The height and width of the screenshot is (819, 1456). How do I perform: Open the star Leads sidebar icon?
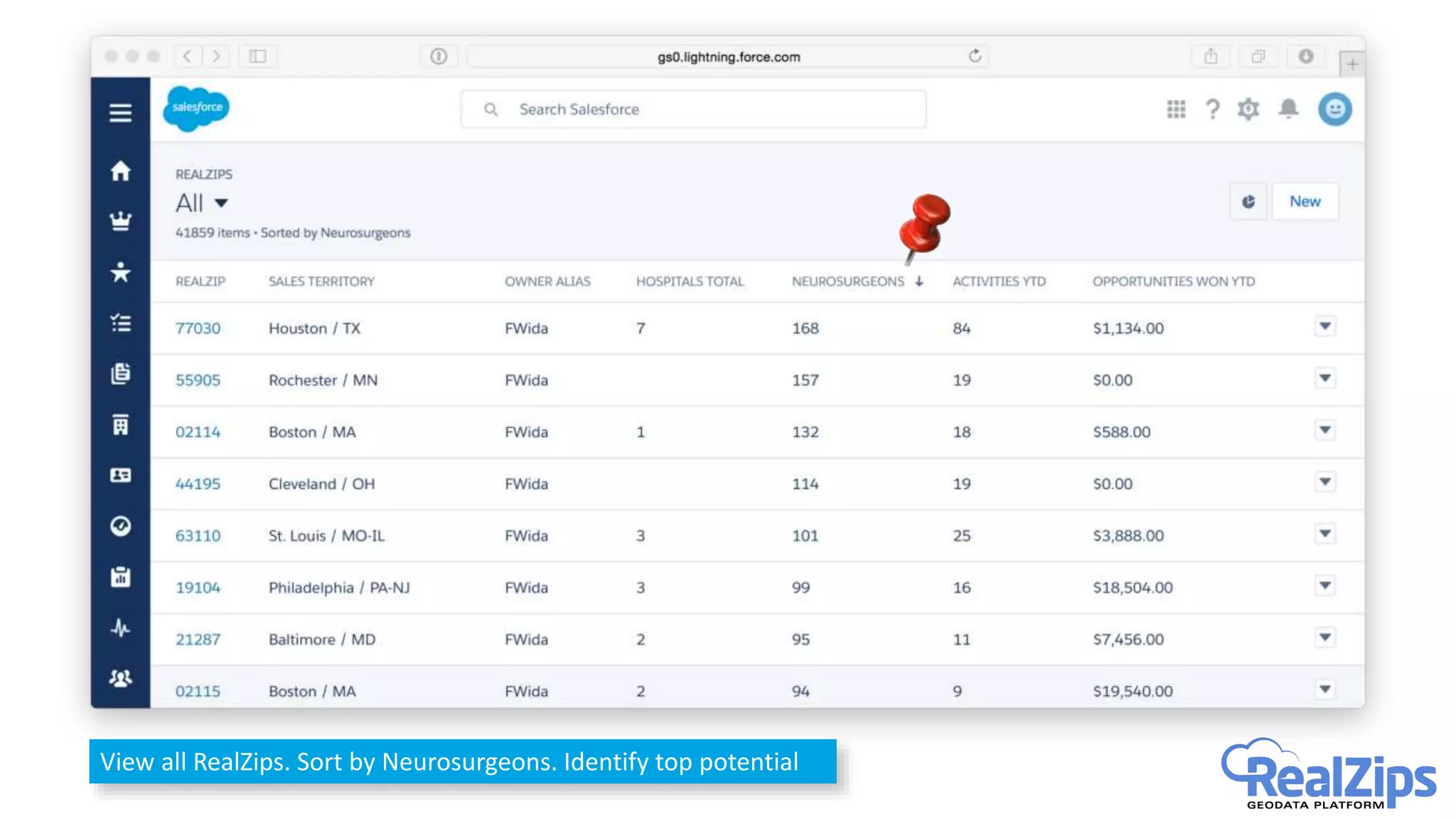[120, 272]
